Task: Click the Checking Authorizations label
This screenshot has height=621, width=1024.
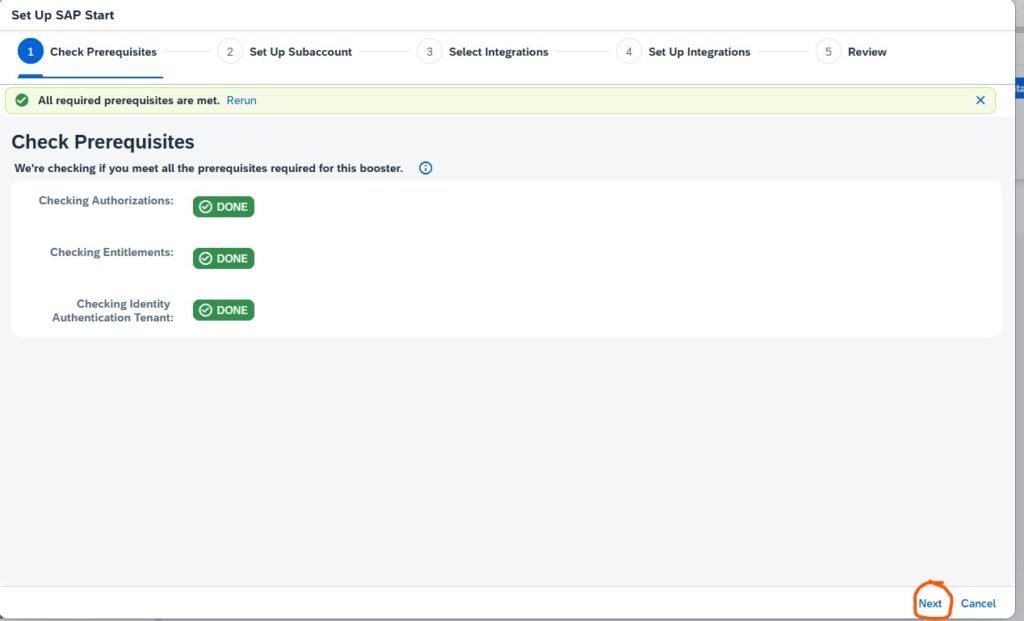Action: 106,201
